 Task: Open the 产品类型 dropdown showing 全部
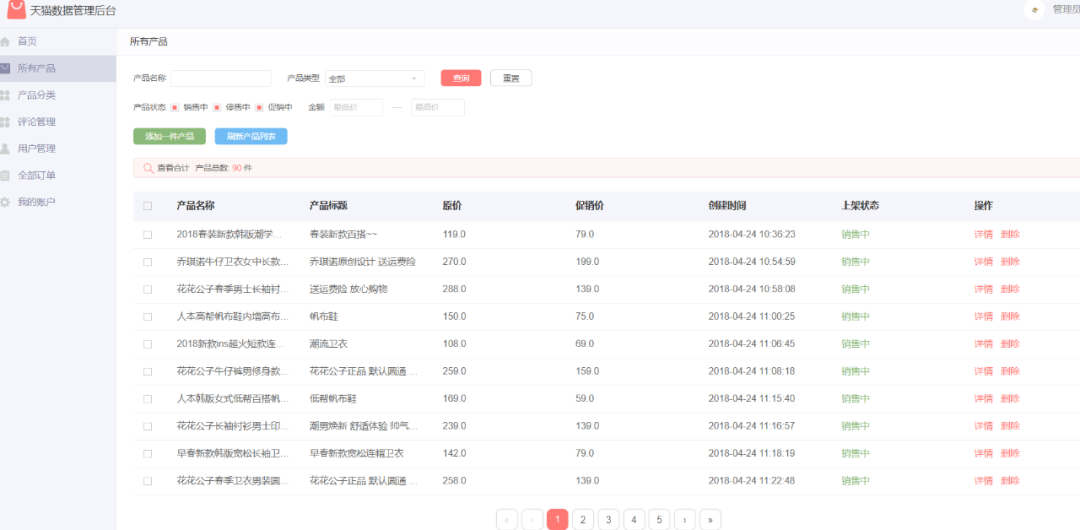click(375, 79)
